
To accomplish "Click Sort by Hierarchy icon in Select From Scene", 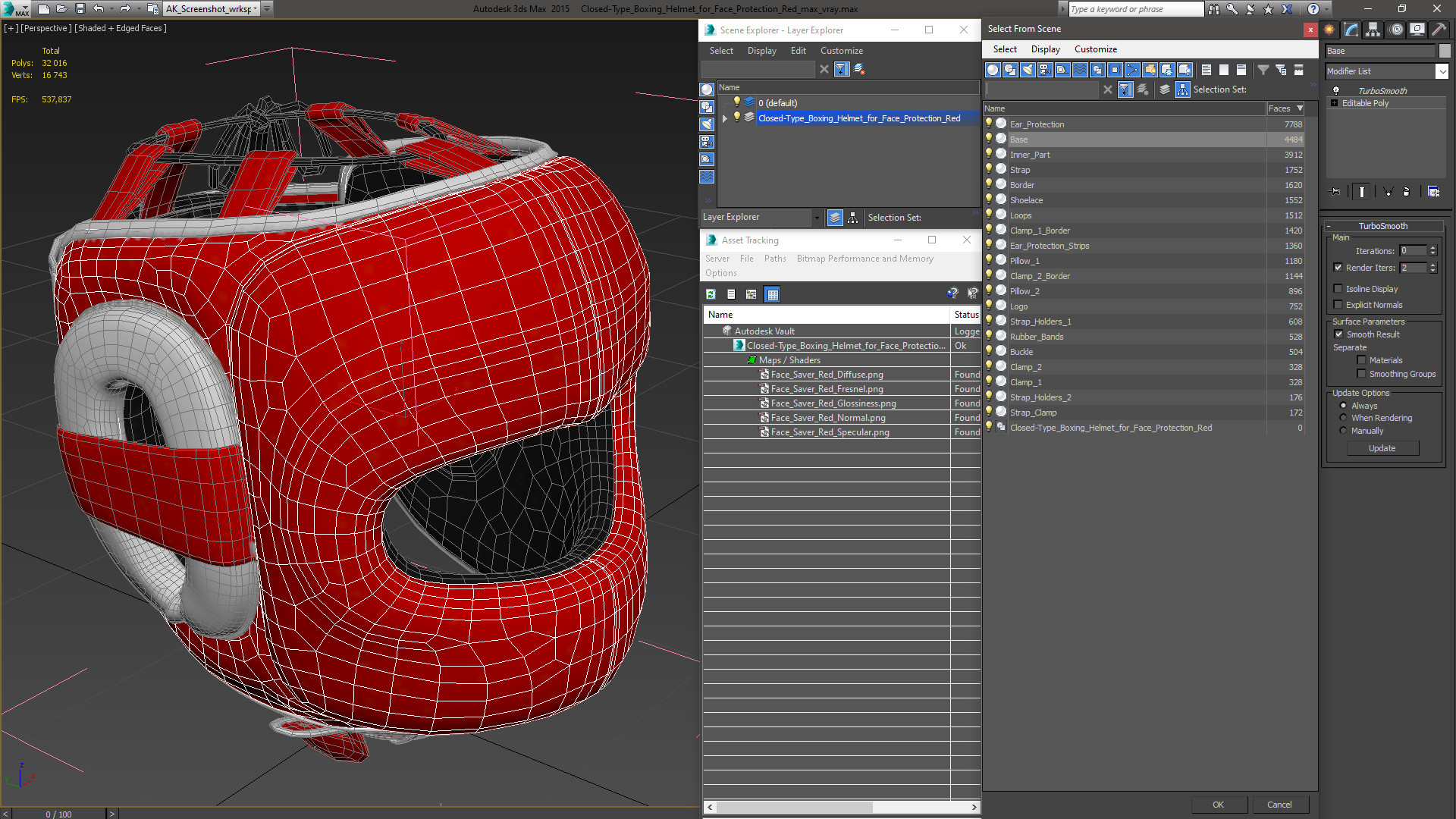I will coord(1182,89).
